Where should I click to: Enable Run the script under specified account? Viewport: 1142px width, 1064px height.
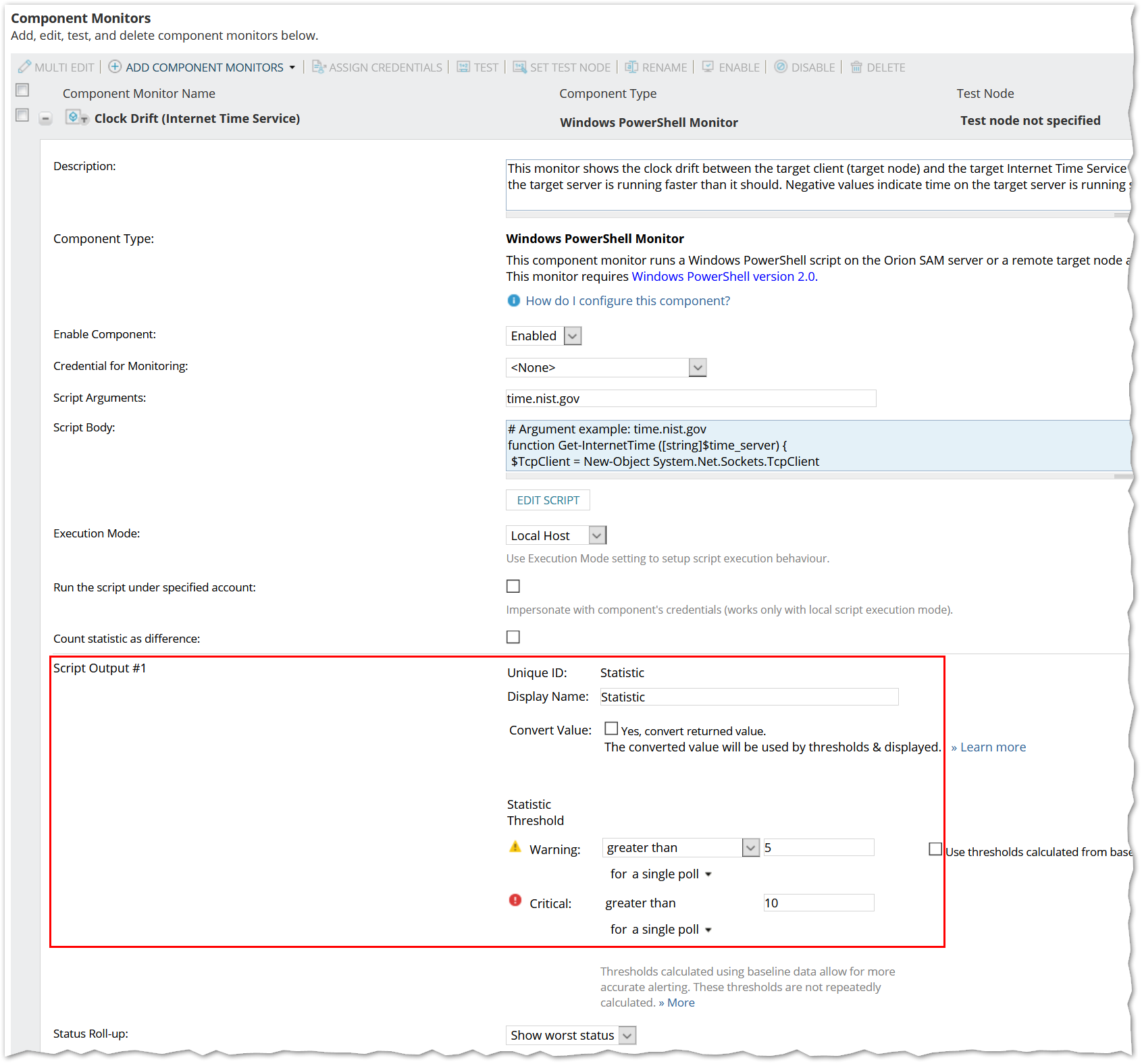click(513, 586)
